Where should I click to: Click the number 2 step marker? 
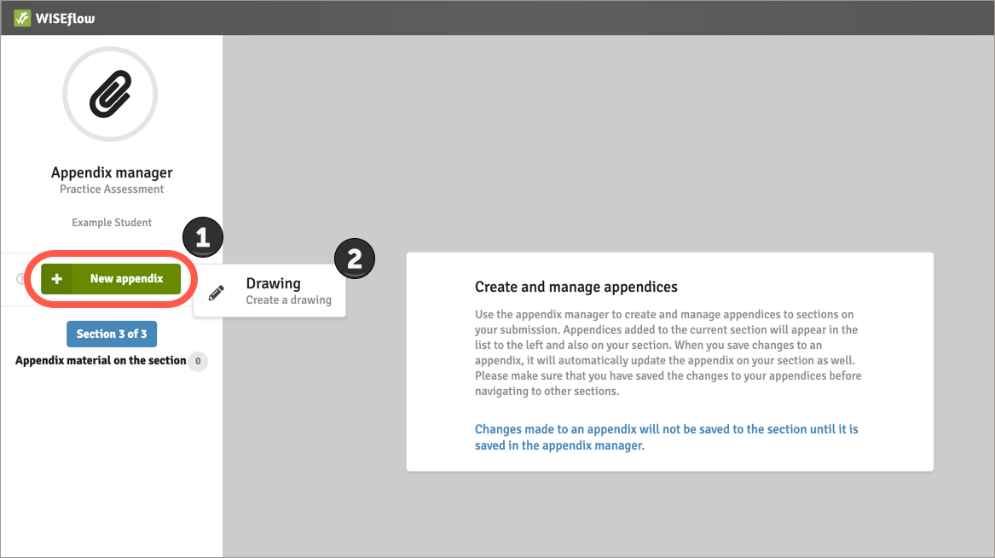(x=353, y=258)
